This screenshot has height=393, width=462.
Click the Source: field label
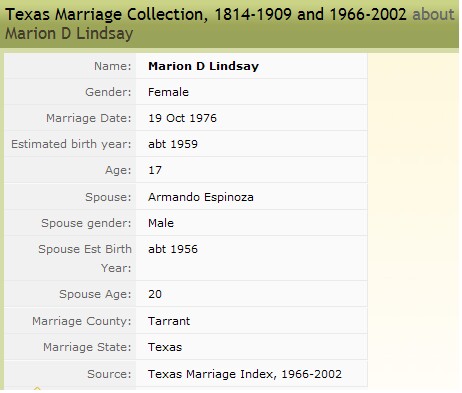pos(109,374)
